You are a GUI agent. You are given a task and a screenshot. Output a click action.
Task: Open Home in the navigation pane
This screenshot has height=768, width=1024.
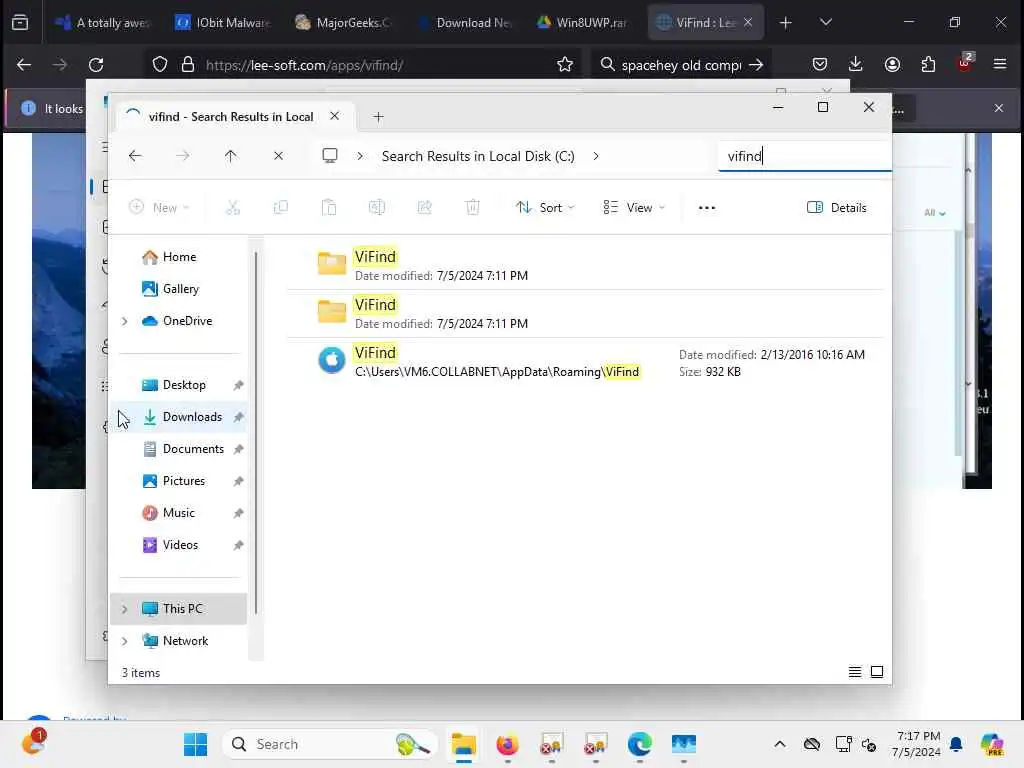[x=180, y=257]
